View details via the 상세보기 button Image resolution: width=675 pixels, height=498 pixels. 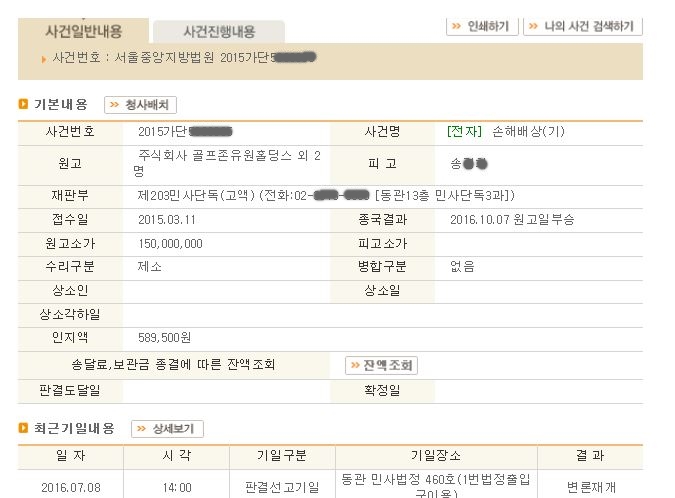coord(167,429)
